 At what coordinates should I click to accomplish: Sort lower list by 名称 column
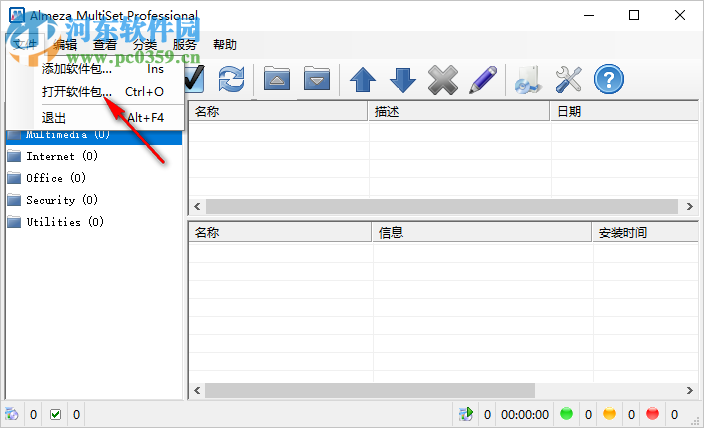point(280,233)
